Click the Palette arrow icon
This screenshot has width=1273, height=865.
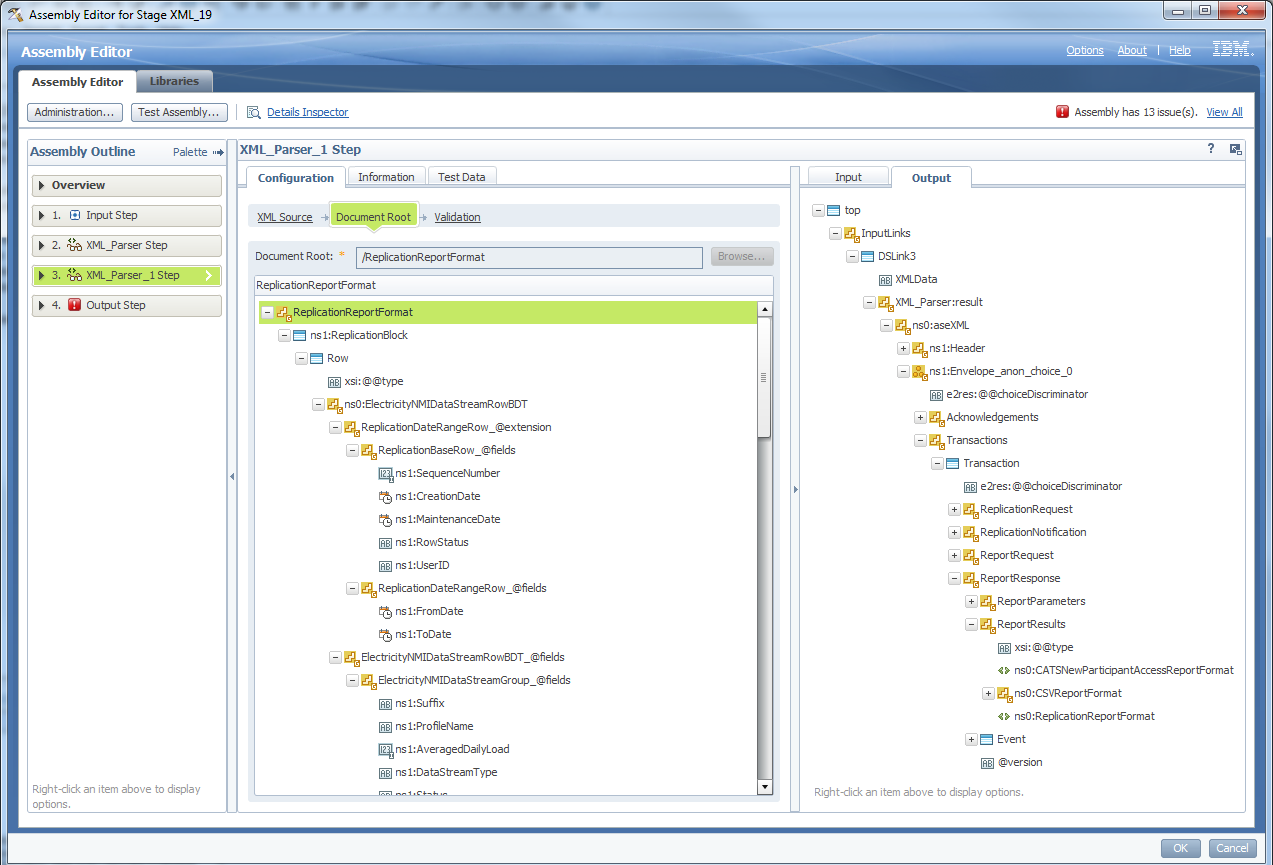(x=218, y=152)
